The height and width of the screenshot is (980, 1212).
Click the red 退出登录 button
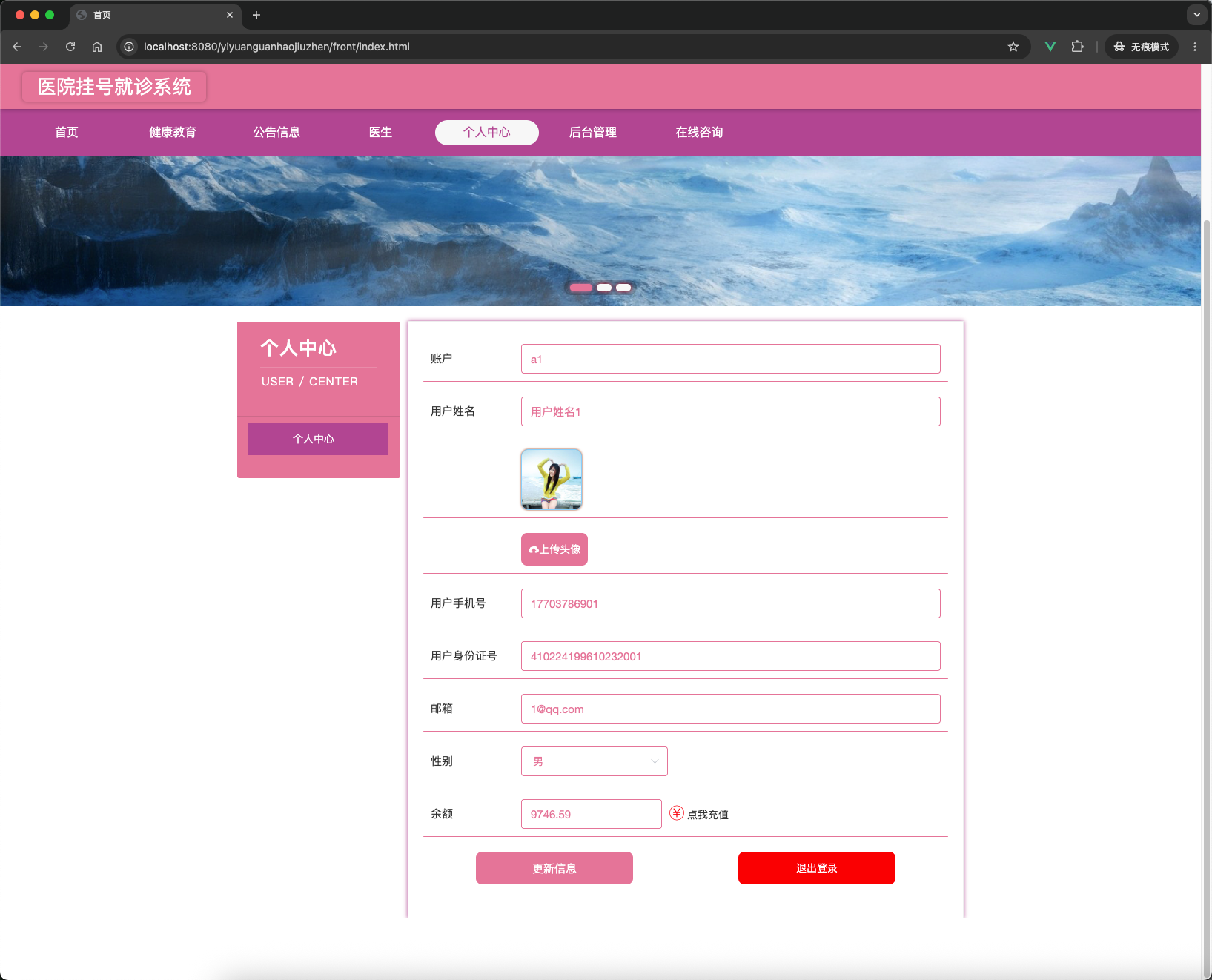[x=817, y=868]
